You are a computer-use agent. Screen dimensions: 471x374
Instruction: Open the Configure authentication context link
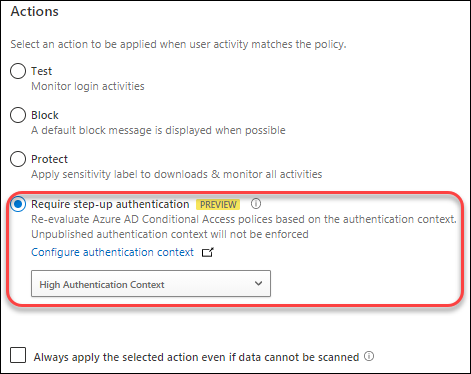[112, 252]
